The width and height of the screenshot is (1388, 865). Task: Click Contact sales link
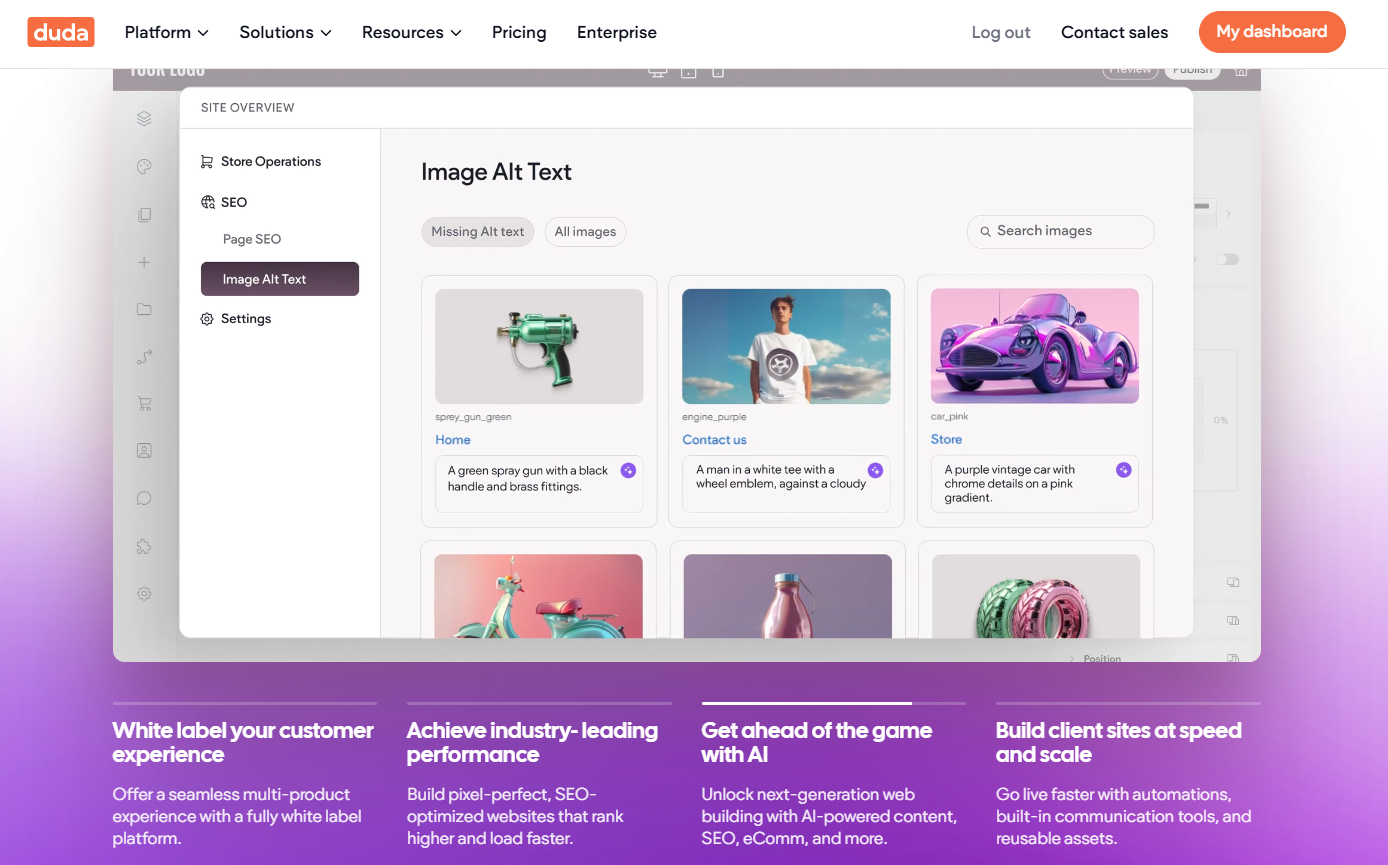[1115, 32]
